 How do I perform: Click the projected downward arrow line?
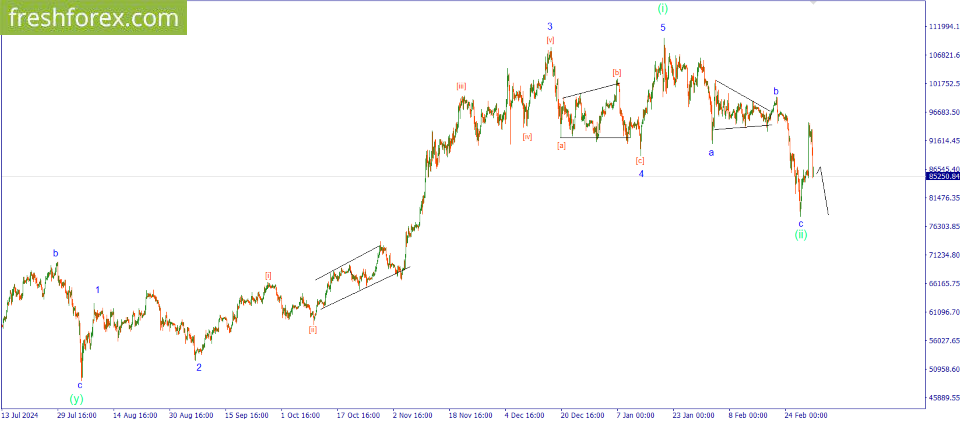click(824, 192)
